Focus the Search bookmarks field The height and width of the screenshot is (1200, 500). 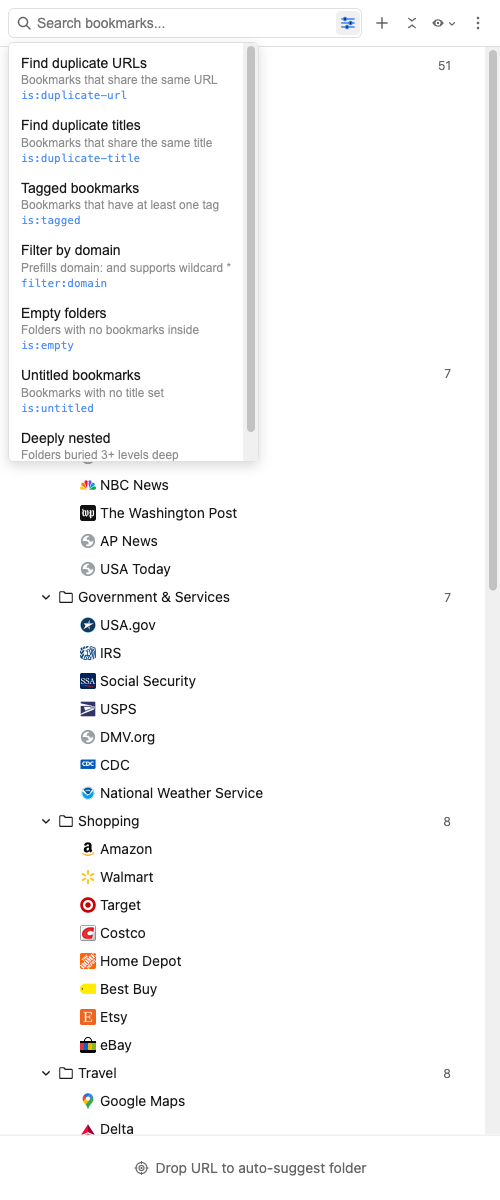pyautogui.click(x=185, y=23)
